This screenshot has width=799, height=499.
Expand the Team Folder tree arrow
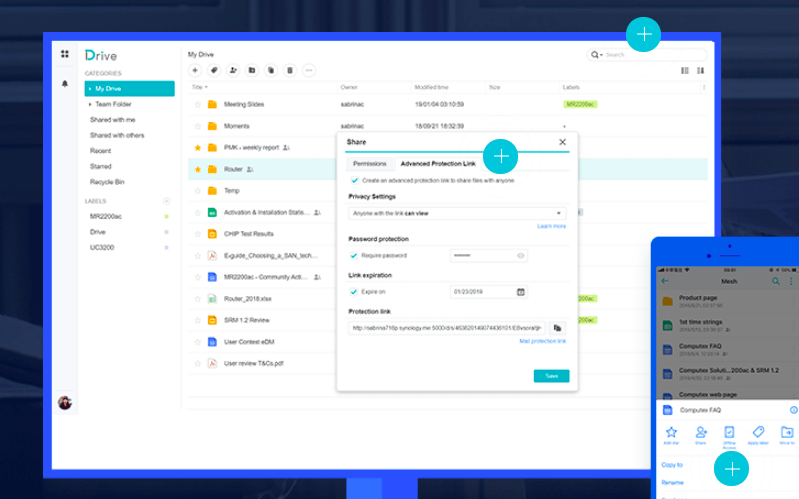pyautogui.click(x=90, y=104)
